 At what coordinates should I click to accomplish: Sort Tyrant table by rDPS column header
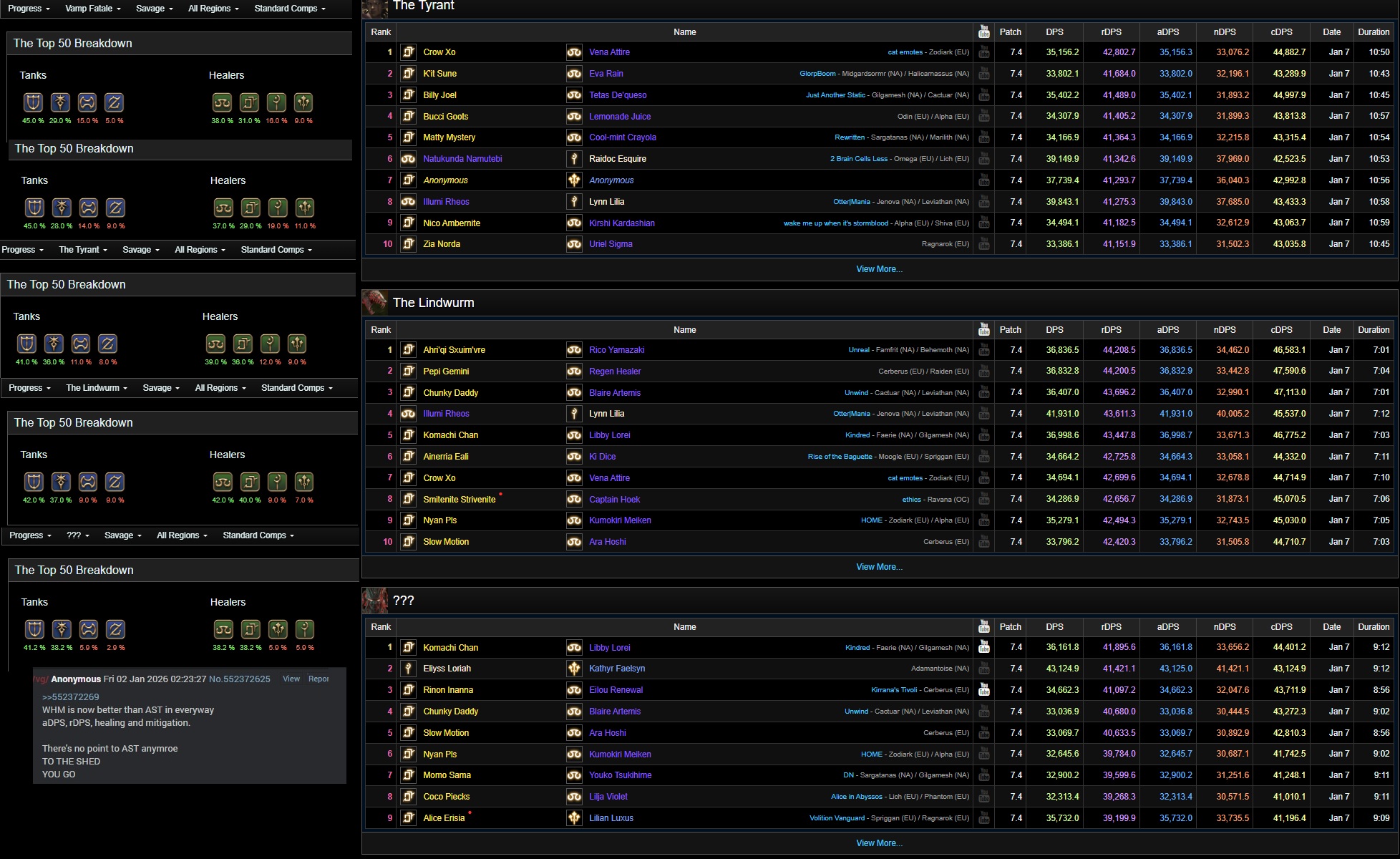tap(1111, 32)
